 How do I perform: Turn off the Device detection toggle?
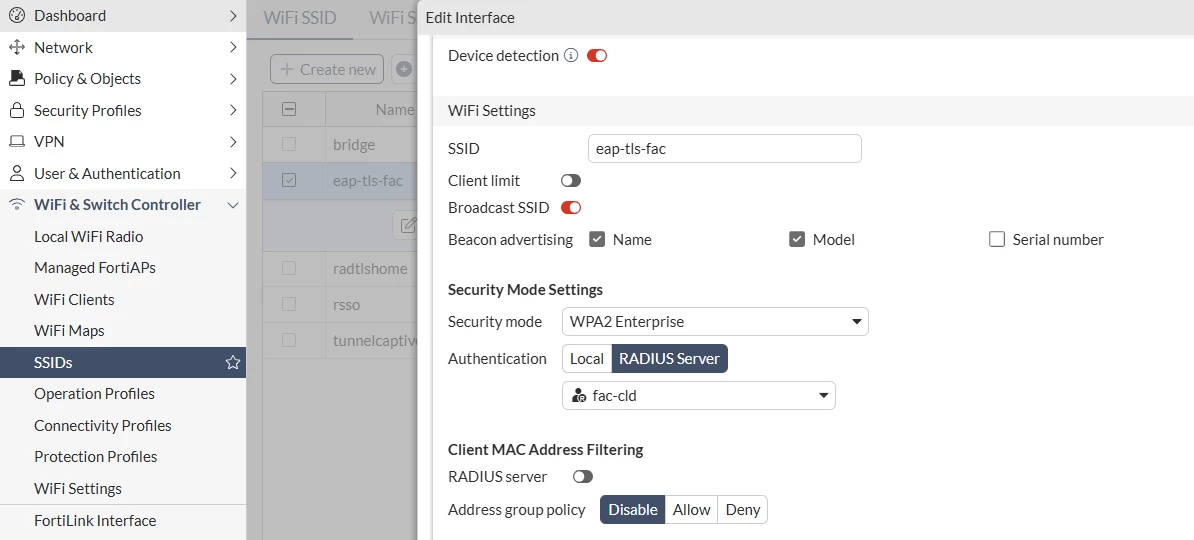597,56
